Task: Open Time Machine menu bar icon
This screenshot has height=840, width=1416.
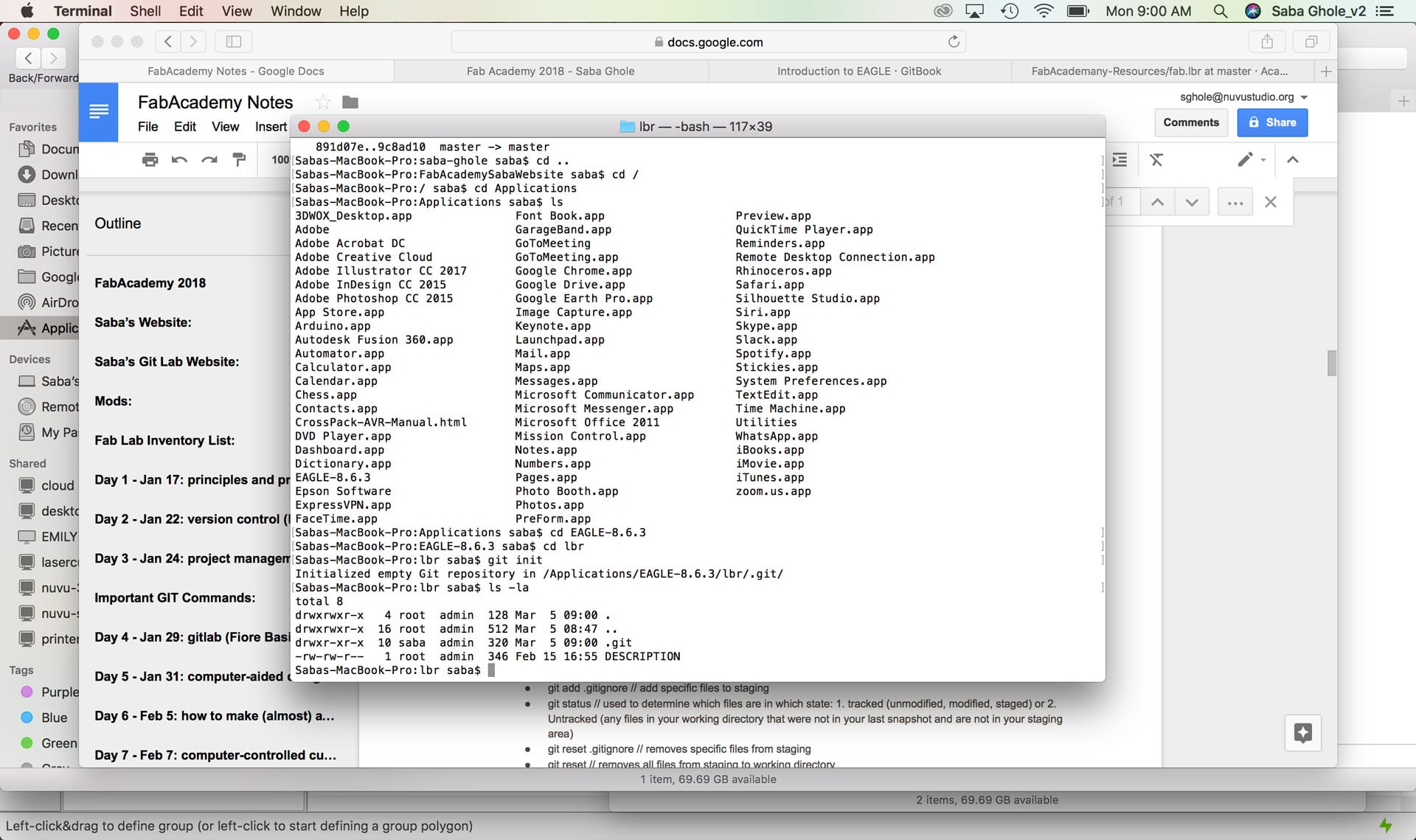Action: click(1010, 11)
